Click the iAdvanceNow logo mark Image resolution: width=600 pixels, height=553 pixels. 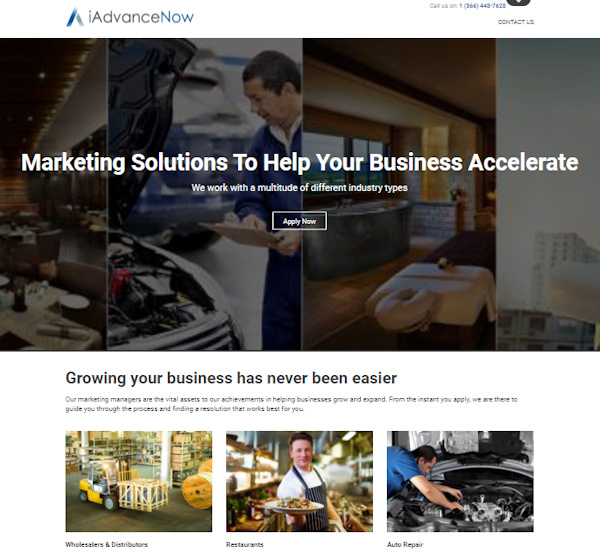pos(75,17)
